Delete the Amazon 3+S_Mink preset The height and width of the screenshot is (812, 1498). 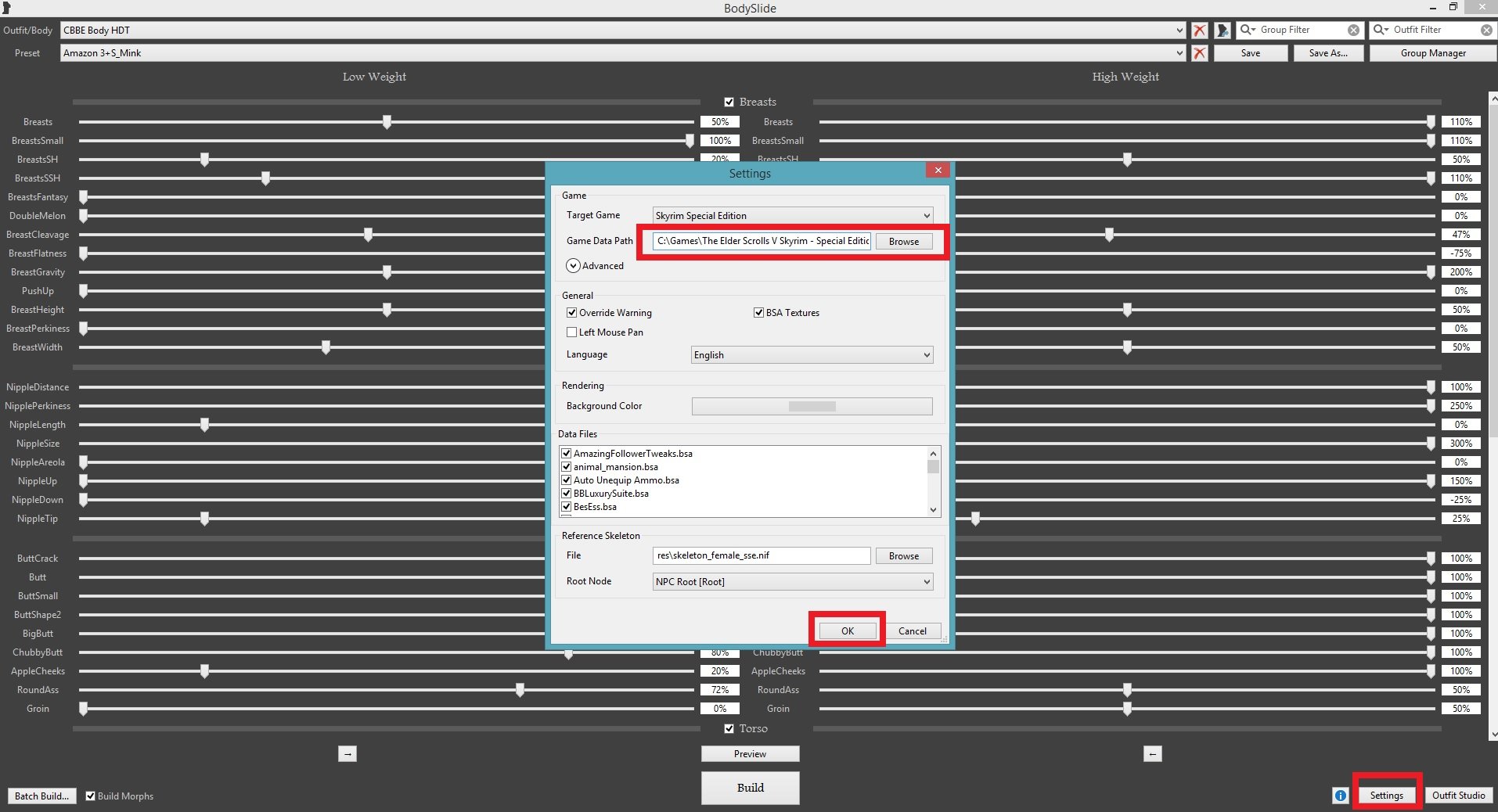tap(1199, 53)
